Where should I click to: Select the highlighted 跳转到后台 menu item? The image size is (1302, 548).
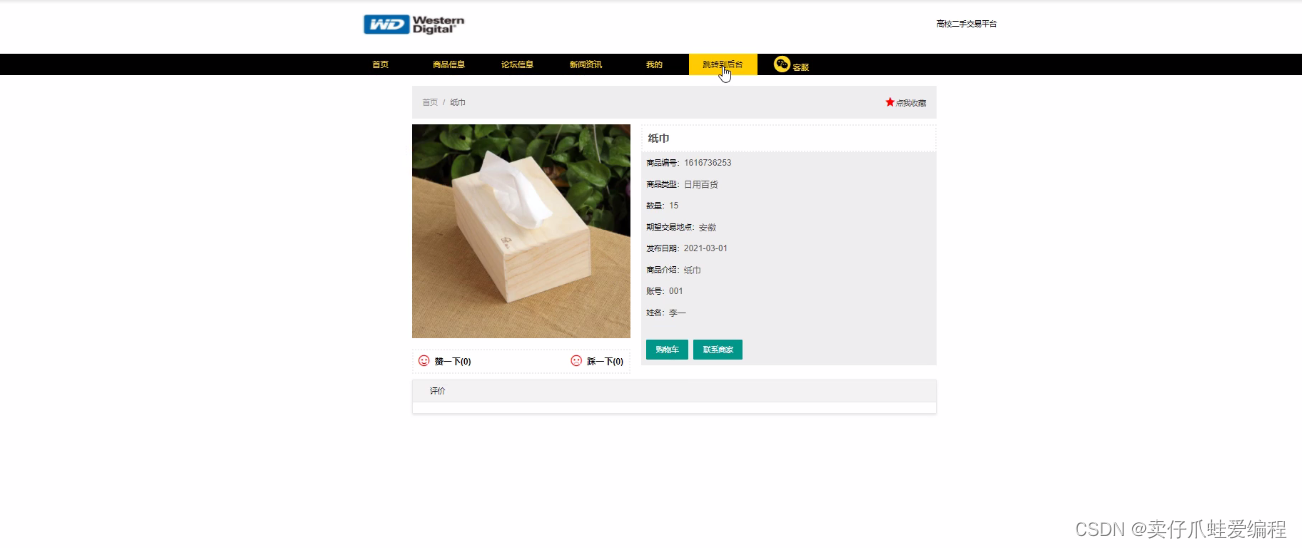click(x=723, y=64)
